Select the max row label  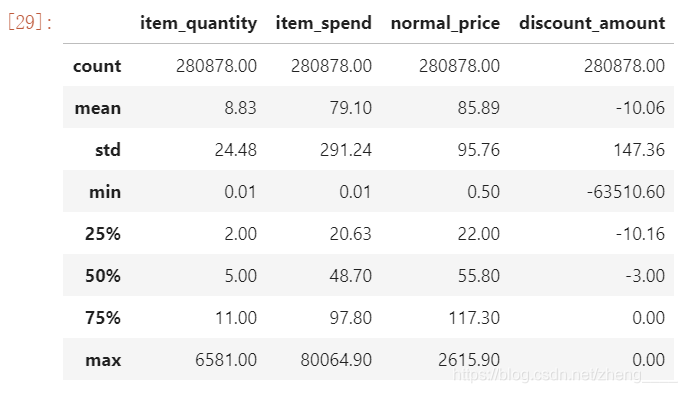point(103,360)
